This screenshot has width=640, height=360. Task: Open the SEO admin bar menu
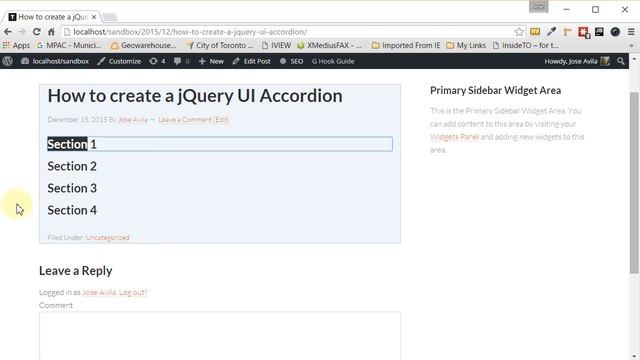pyautogui.click(x=291, y=61)
